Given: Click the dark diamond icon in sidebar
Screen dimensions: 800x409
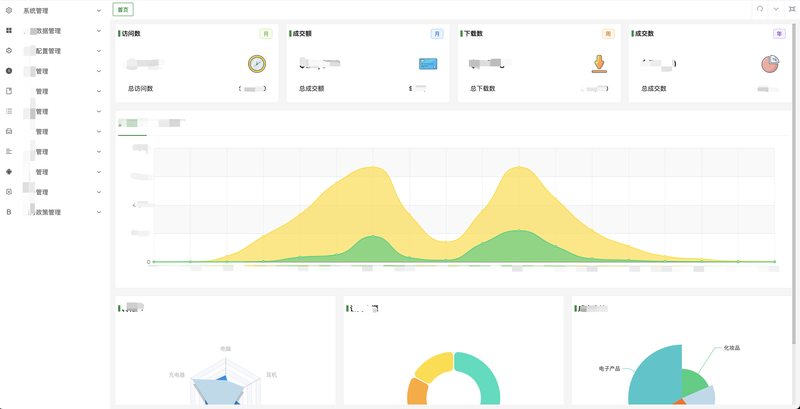Looking at the screenshot, I should (9, 171).
